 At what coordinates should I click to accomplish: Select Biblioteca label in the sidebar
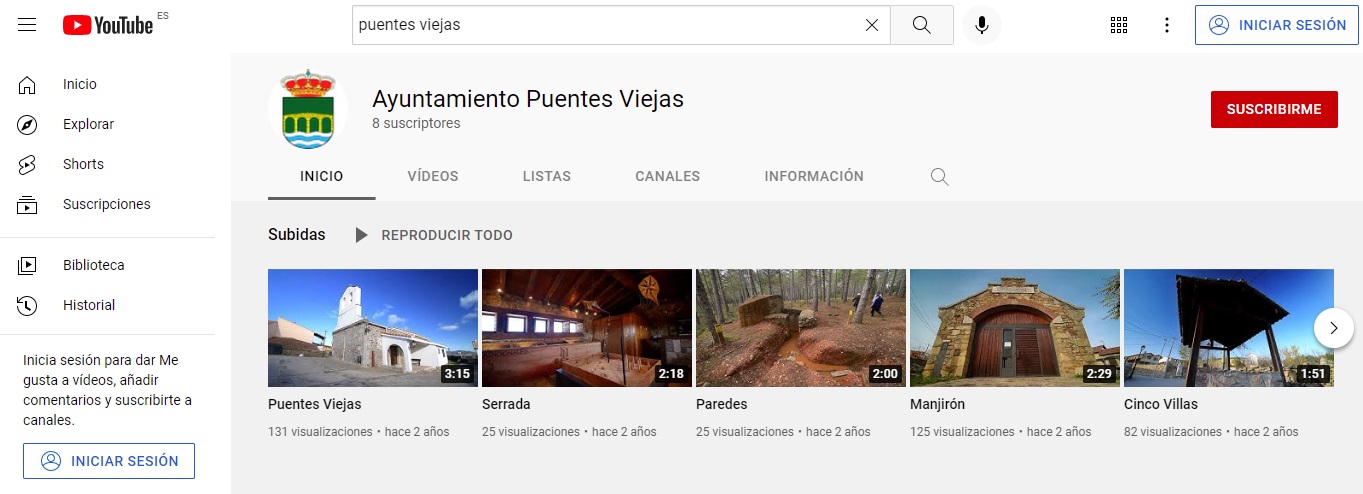tap(94, 266)
